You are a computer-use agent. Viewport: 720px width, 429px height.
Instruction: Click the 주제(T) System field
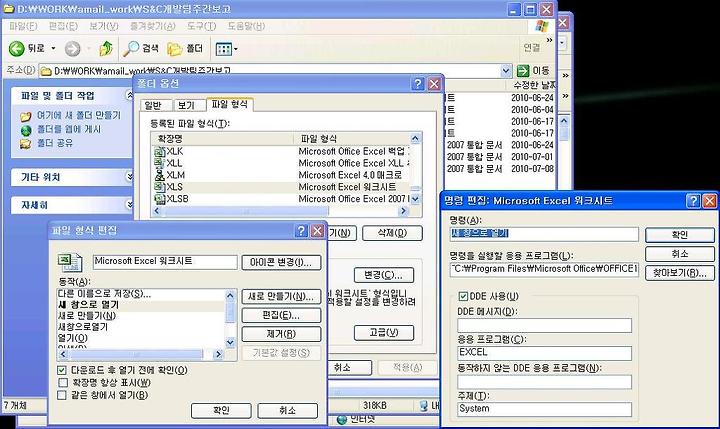pos(544,409)
